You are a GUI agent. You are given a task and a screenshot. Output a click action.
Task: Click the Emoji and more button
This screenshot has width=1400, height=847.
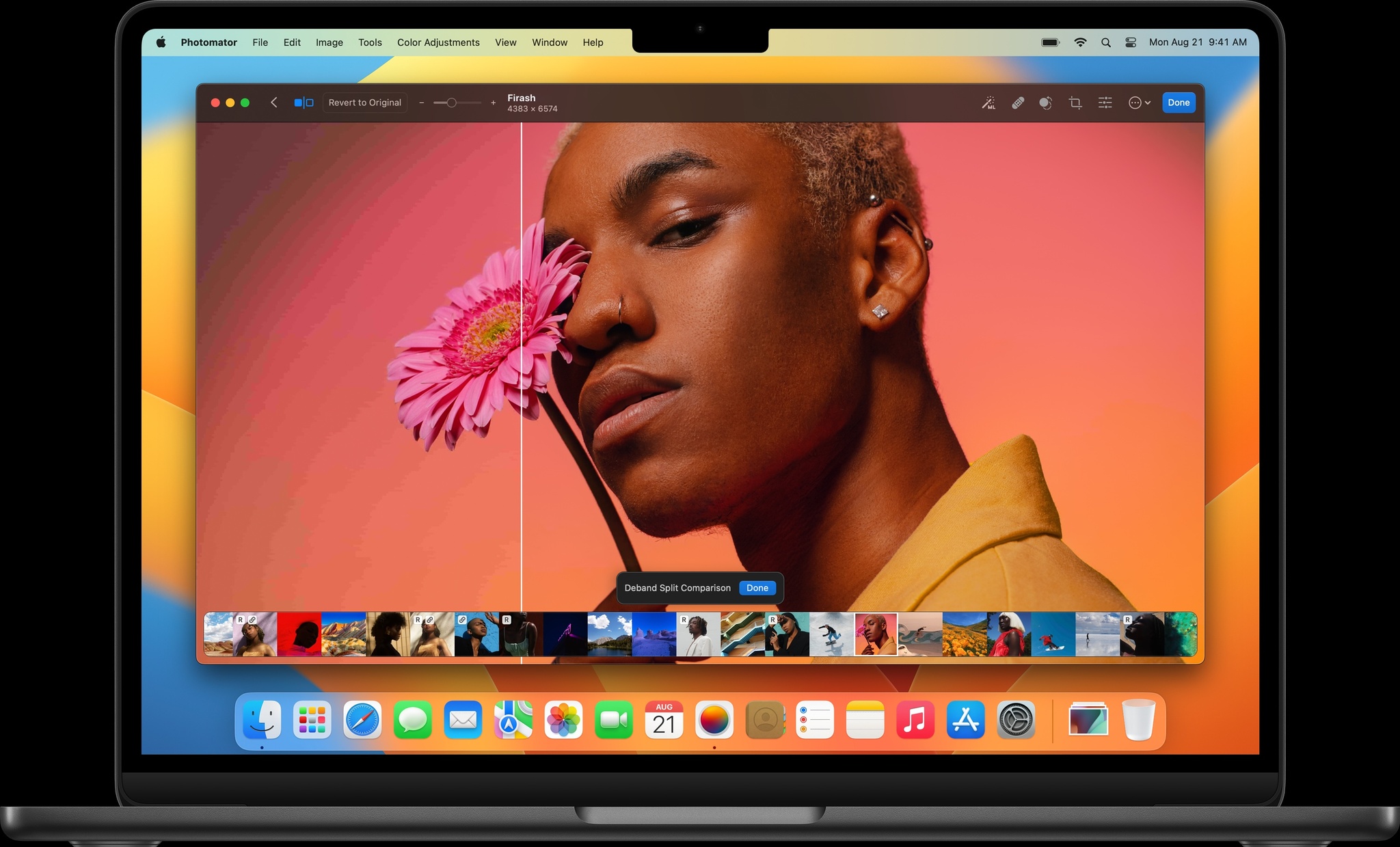[x=1139, y=102]
